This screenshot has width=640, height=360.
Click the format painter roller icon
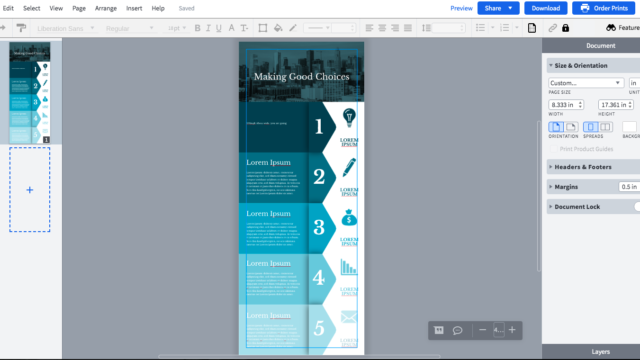pyautogui.click(x=21, y=28)
